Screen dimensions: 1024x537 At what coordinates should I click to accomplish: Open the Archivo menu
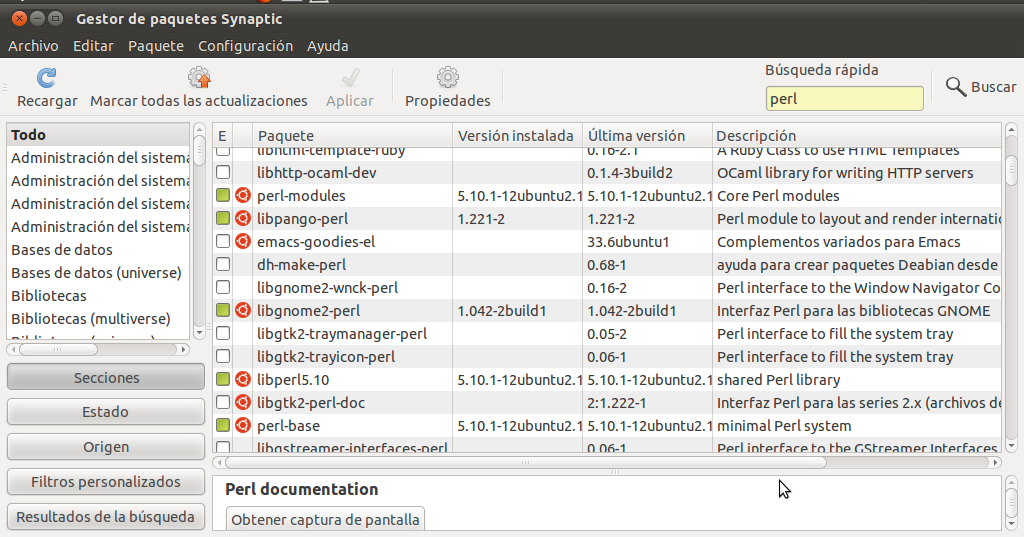tap(33, 46)
